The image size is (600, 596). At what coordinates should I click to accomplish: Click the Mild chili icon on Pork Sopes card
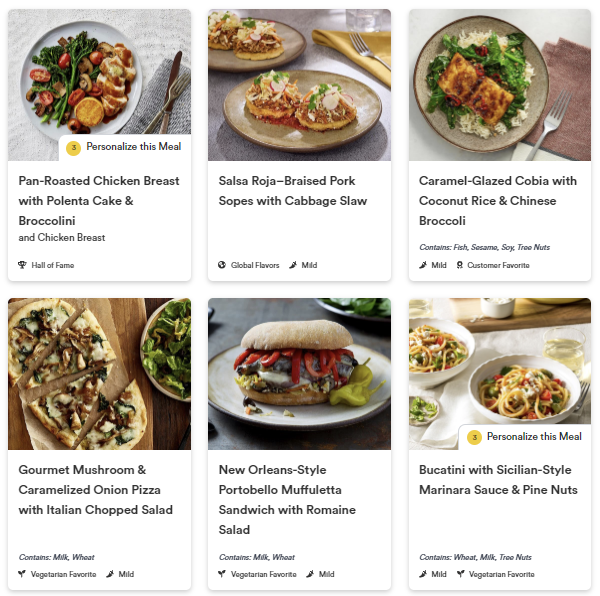[x=293, y=265]
